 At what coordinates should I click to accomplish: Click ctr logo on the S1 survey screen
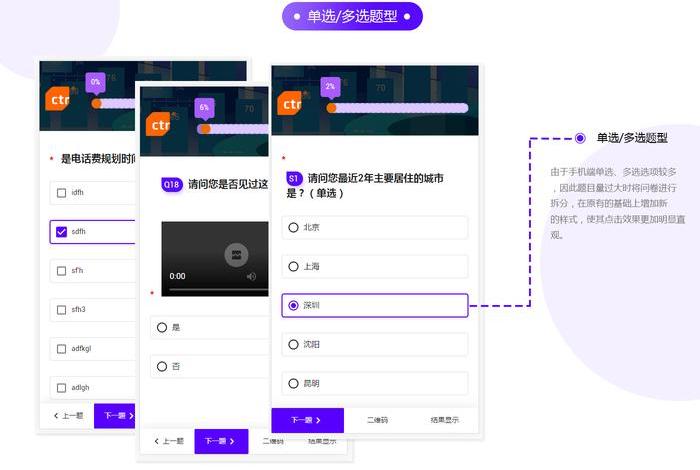pyautogui.click(x=290, y=103)
